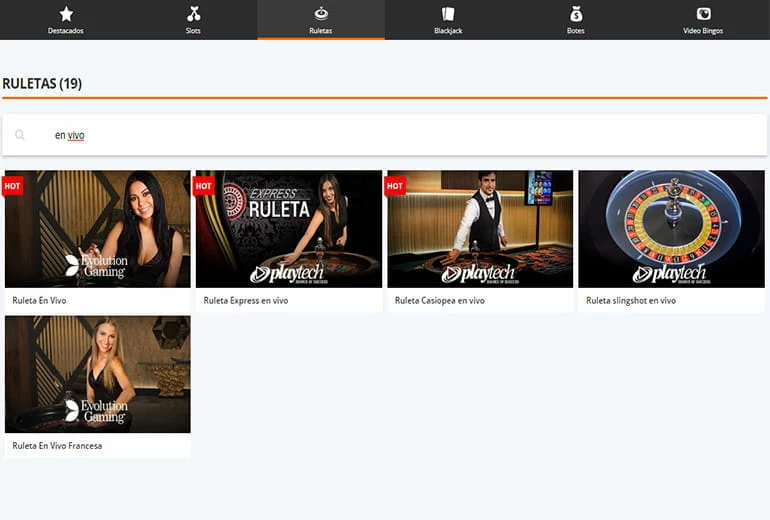The width and height of the screenshot is (770, 520).
Task: Open the Ruleta En Vivo game thumbnail
Action: (98, 229)
